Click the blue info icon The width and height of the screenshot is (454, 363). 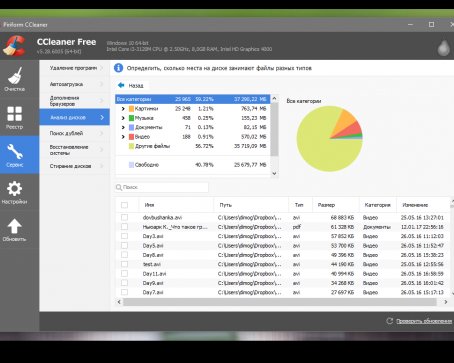(x=118, y=68)
